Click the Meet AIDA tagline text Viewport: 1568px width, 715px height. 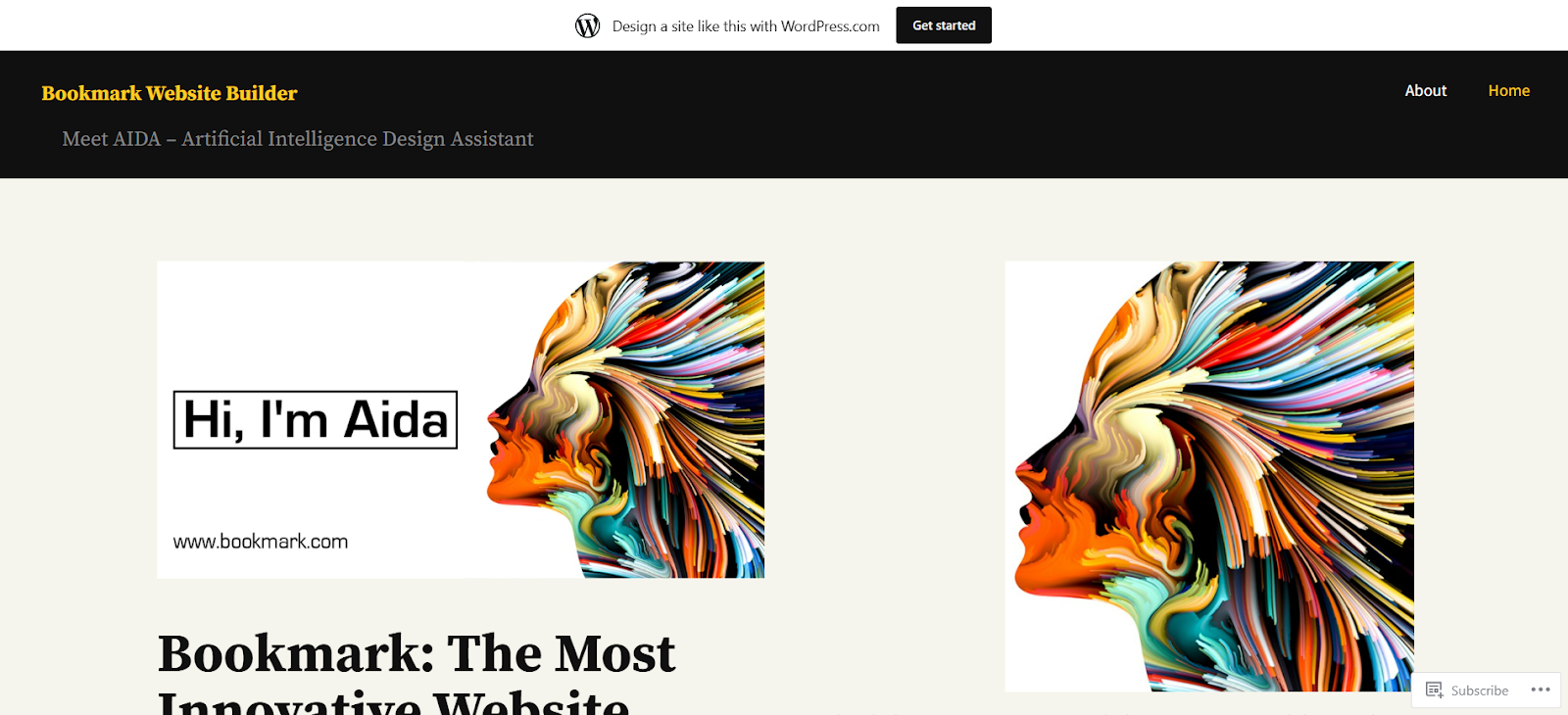298,139
